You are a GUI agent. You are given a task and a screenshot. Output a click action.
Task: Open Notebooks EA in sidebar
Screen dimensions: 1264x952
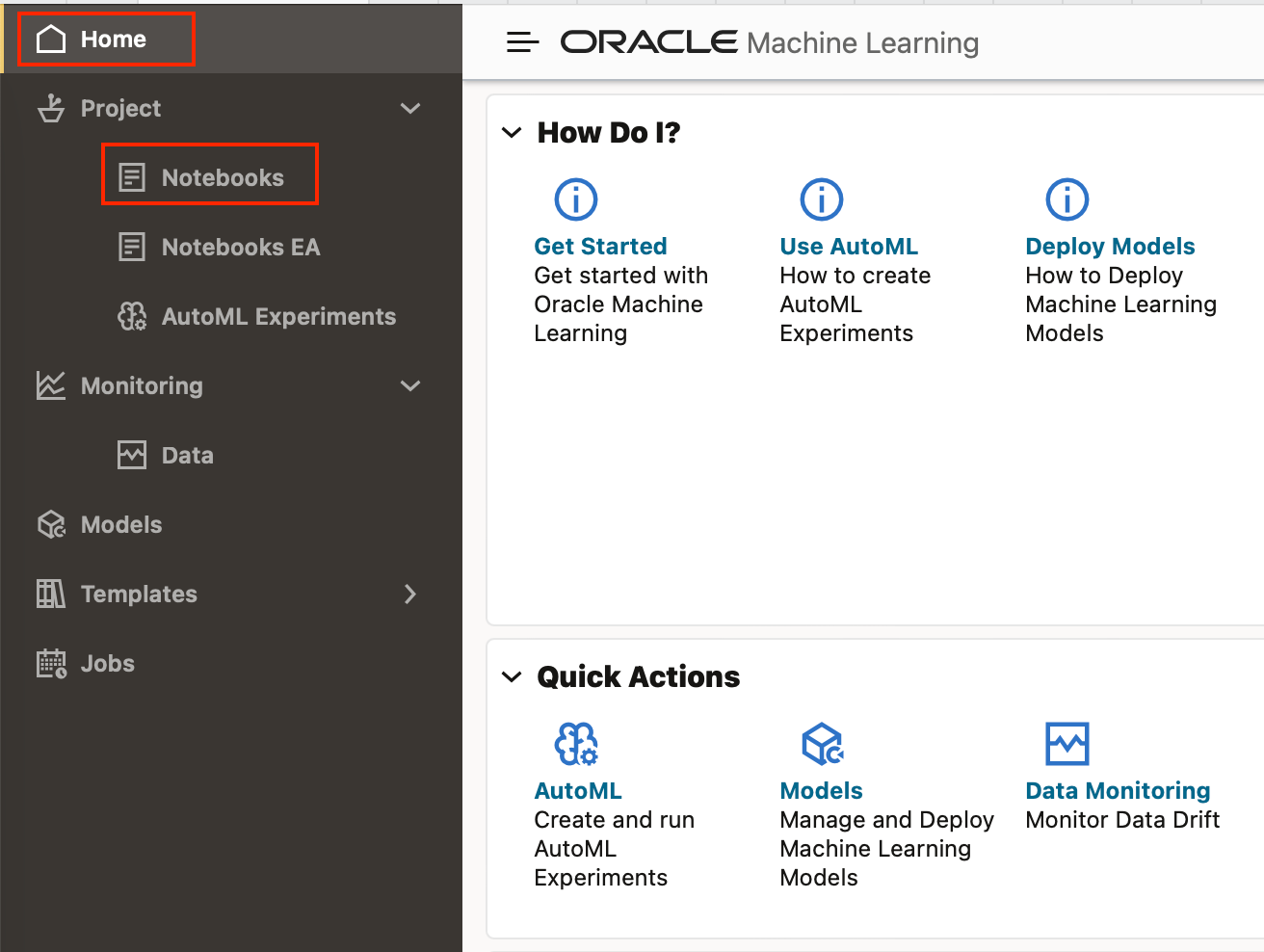[240, 248]
